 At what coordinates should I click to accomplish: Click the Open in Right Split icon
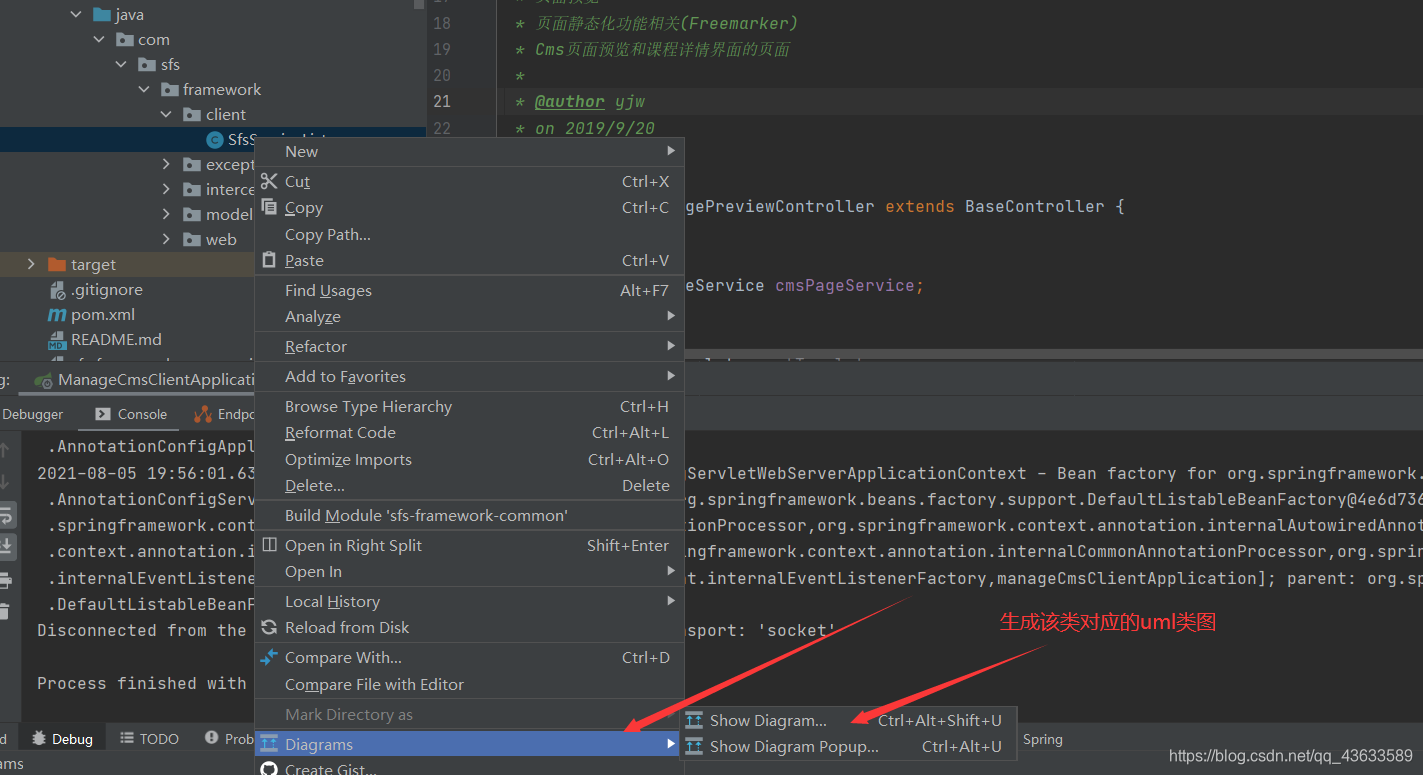(x=269, y=545)
